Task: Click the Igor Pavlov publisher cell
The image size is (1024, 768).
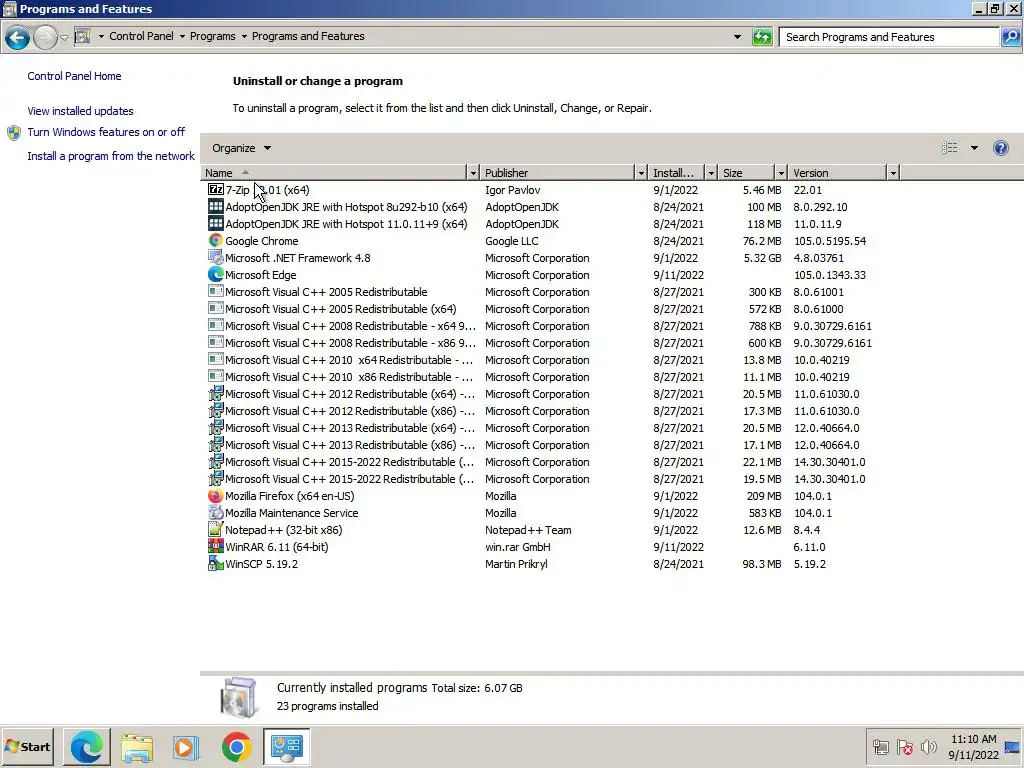Action: [513, 190]
